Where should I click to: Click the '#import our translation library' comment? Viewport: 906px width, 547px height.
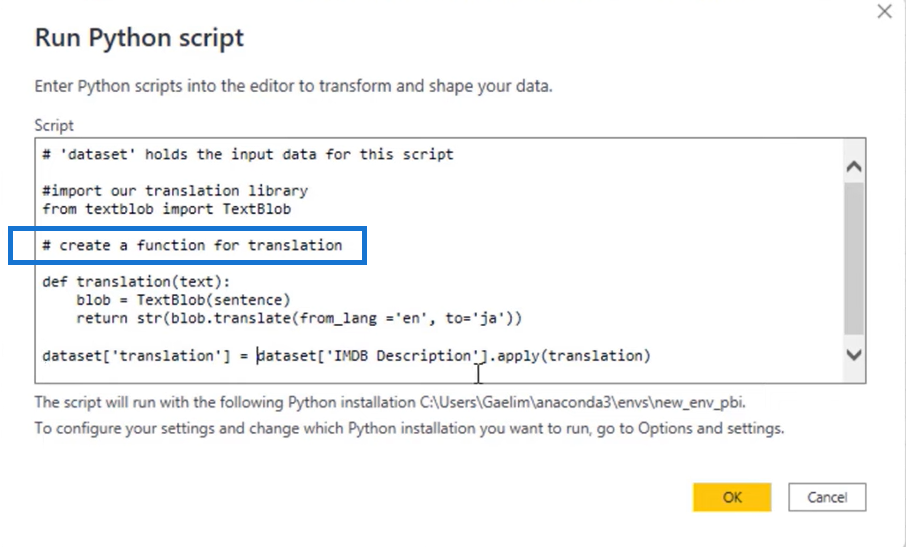tap(175, 191)
